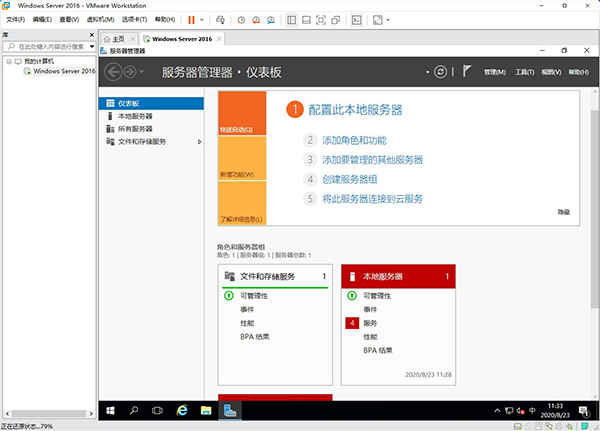The width and height of the screenshot is (600, 431).
Task: Click the VMware pause/suspend VM icon
Action: (x=191, y=19)
